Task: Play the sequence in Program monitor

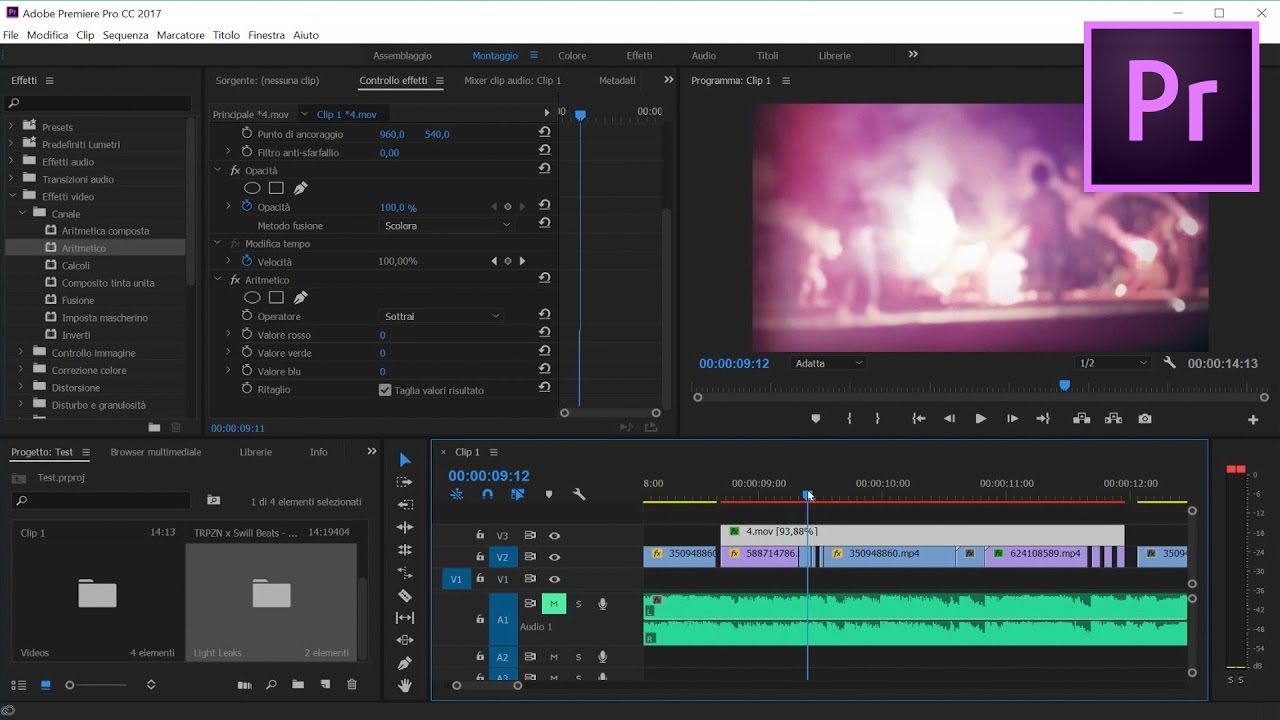Action: pyautogui.click(x=980, y=419)
